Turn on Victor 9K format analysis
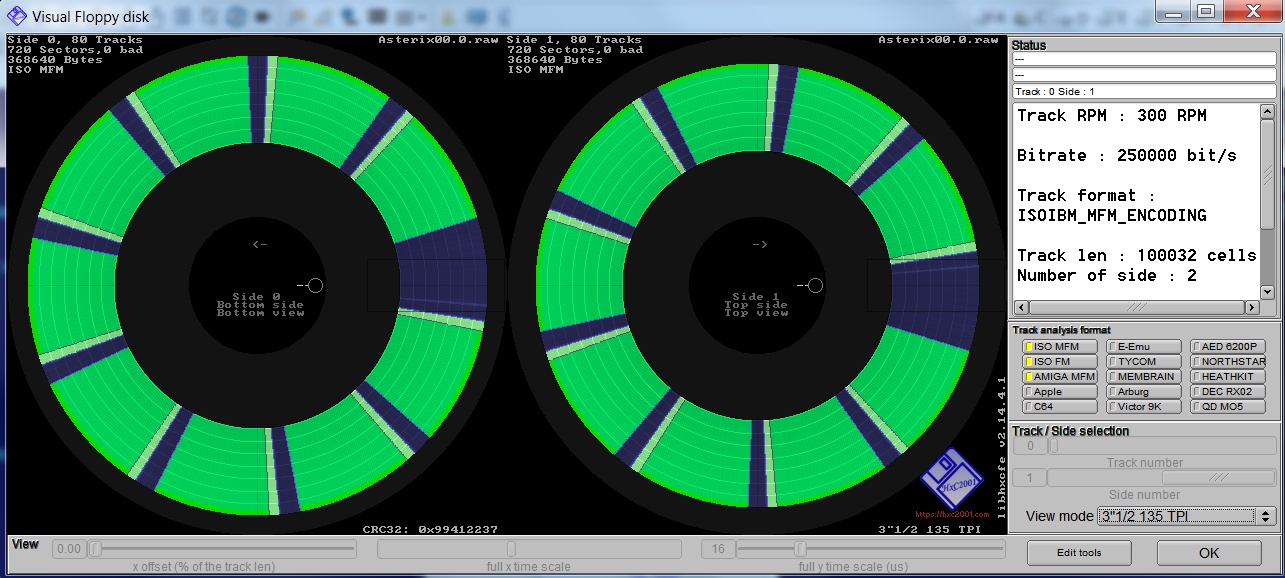 point(1143,407)
